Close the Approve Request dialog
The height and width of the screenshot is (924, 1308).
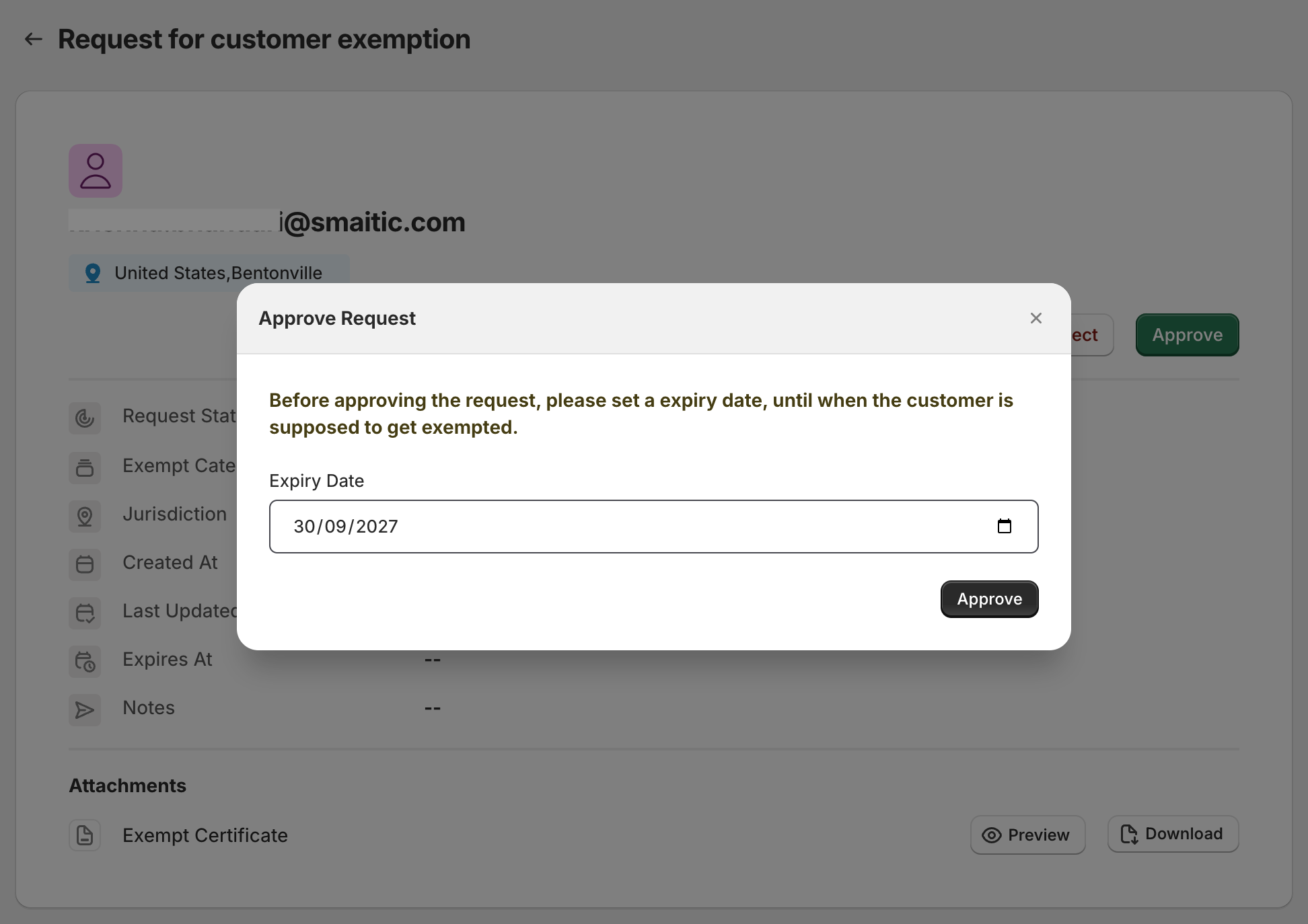[x=1036, y=318]
